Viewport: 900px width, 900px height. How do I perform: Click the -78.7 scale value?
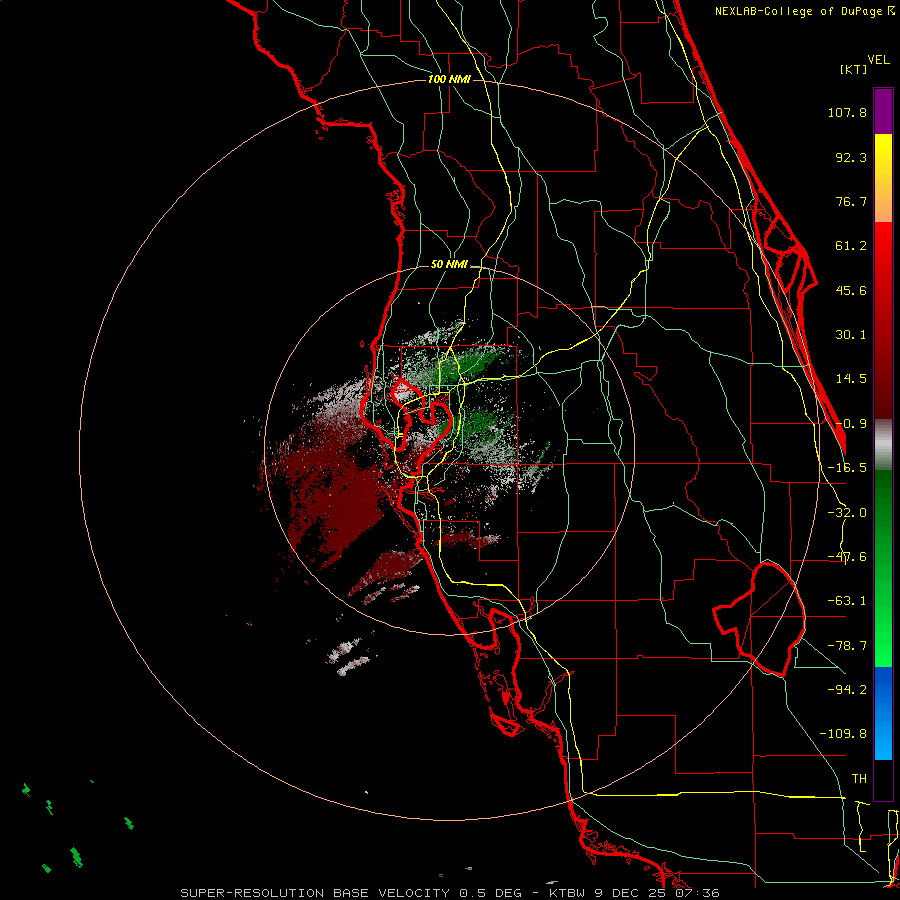point(847,646)
